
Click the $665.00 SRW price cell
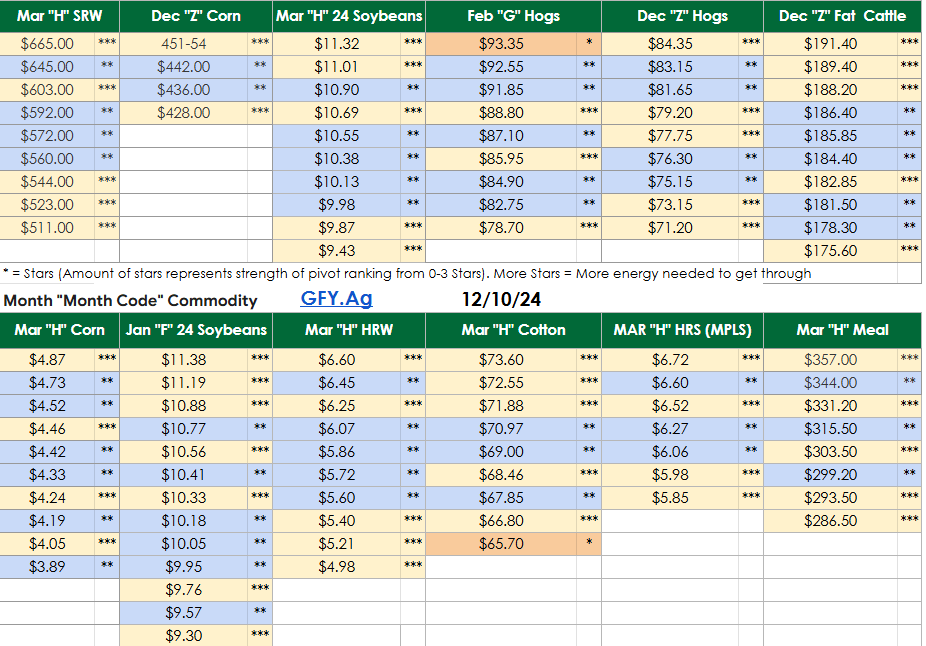tap(47, 44)
